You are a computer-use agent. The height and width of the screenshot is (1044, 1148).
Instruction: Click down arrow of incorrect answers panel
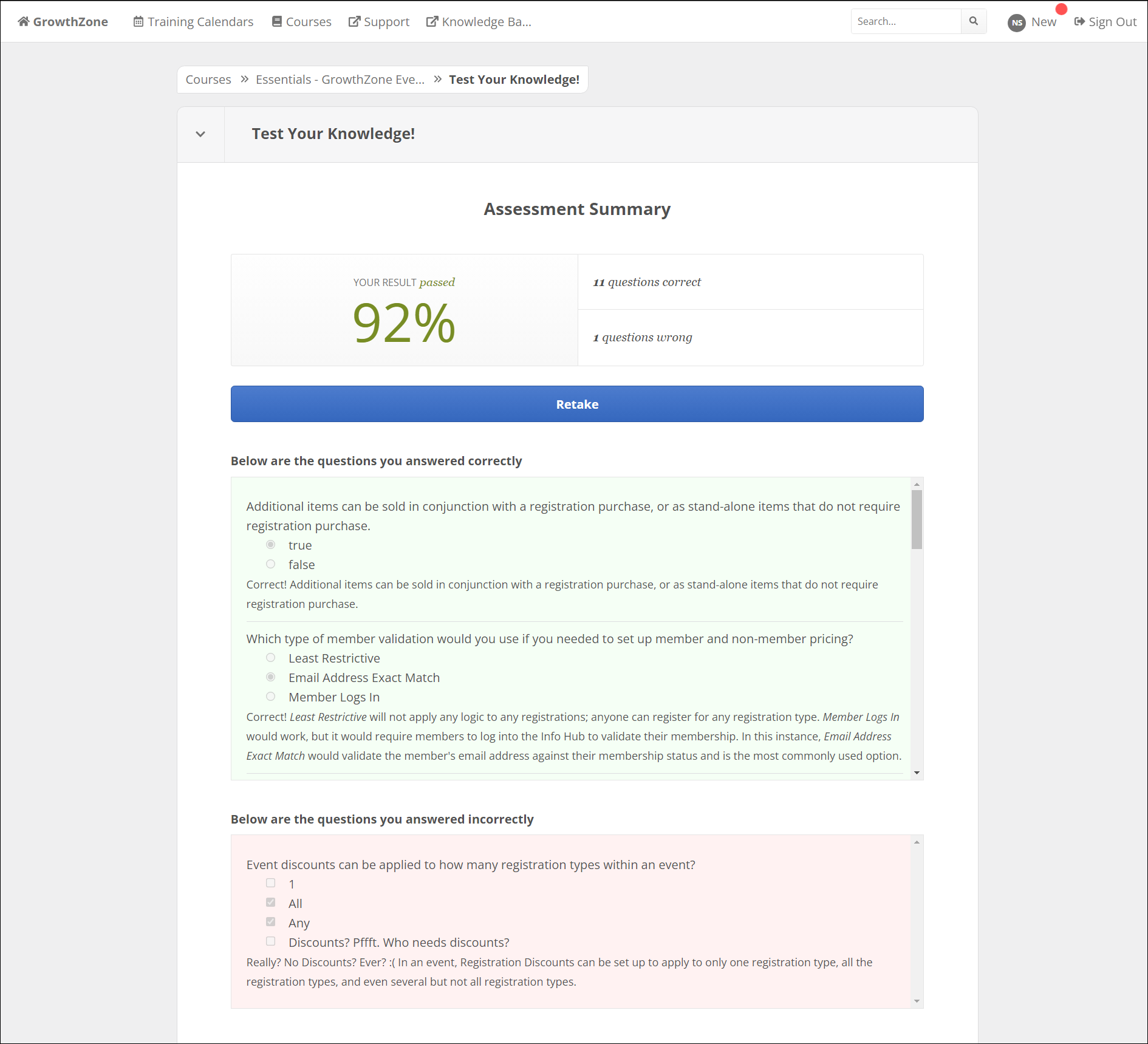coord(917,1001)
